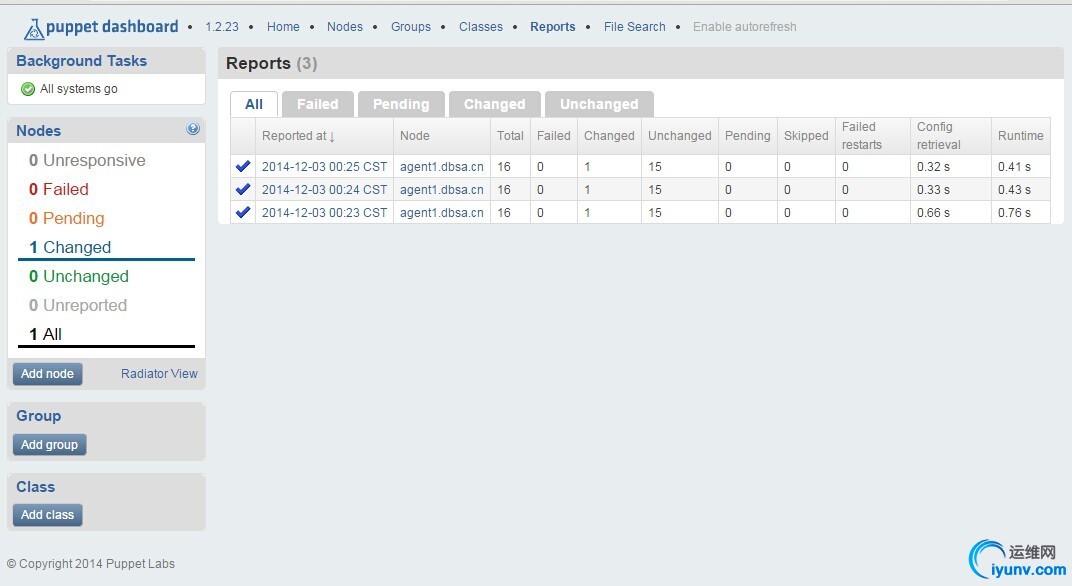Image resolution: width=1072 pixels, height=586 pixels.
Task: Click the Config retrieval value 0.33 s
Action: point(933,189)
